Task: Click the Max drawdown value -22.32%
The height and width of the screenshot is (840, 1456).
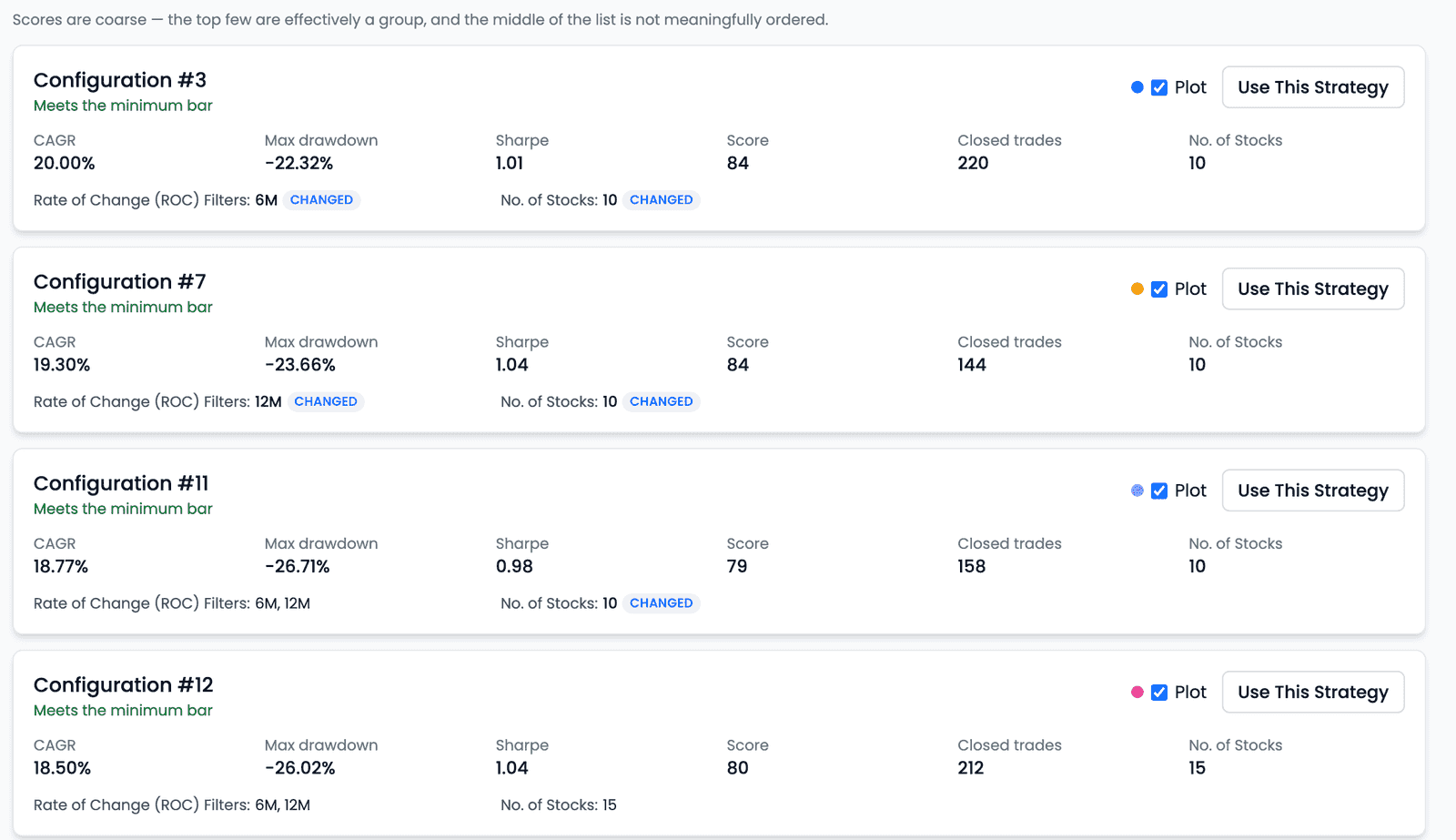Action: click(299, 163)
